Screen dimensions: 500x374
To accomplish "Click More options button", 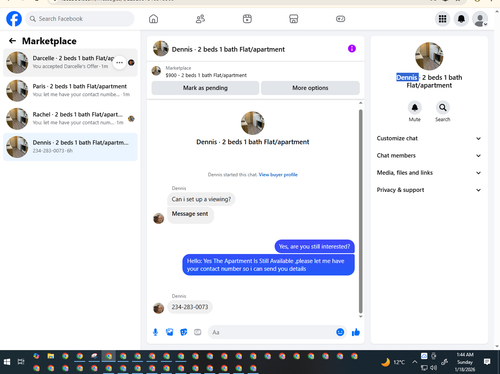I will tap(310, 88).
